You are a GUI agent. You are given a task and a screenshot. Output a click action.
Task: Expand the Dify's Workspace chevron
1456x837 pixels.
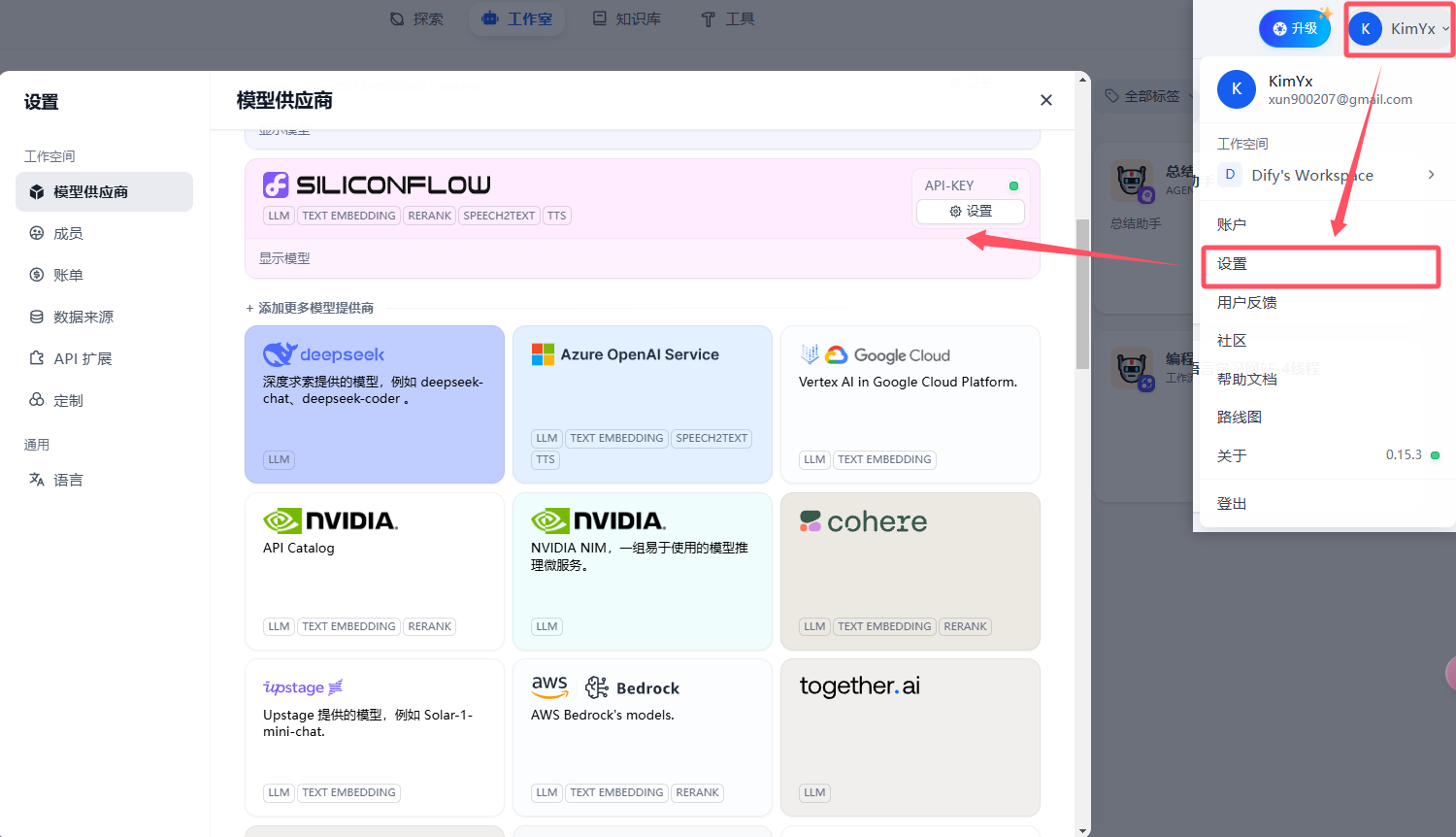tap(1431, 175)
